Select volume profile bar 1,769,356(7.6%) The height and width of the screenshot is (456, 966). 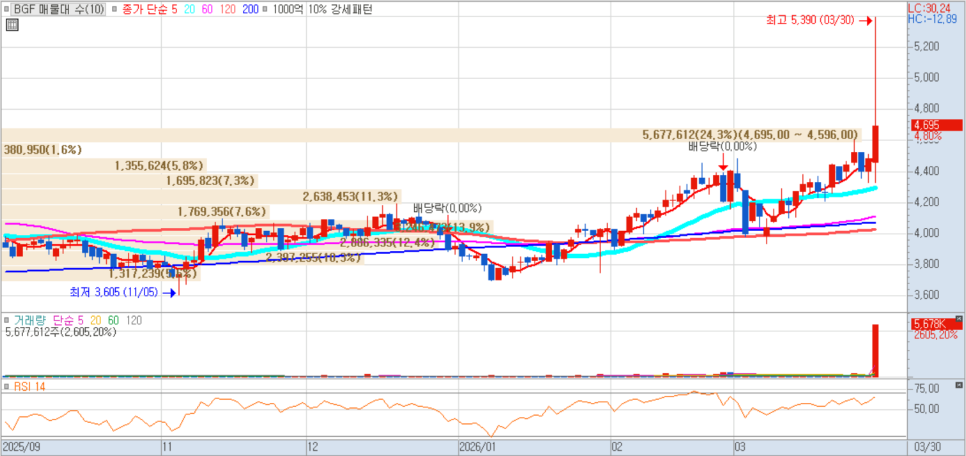click(x=136, y=212)
